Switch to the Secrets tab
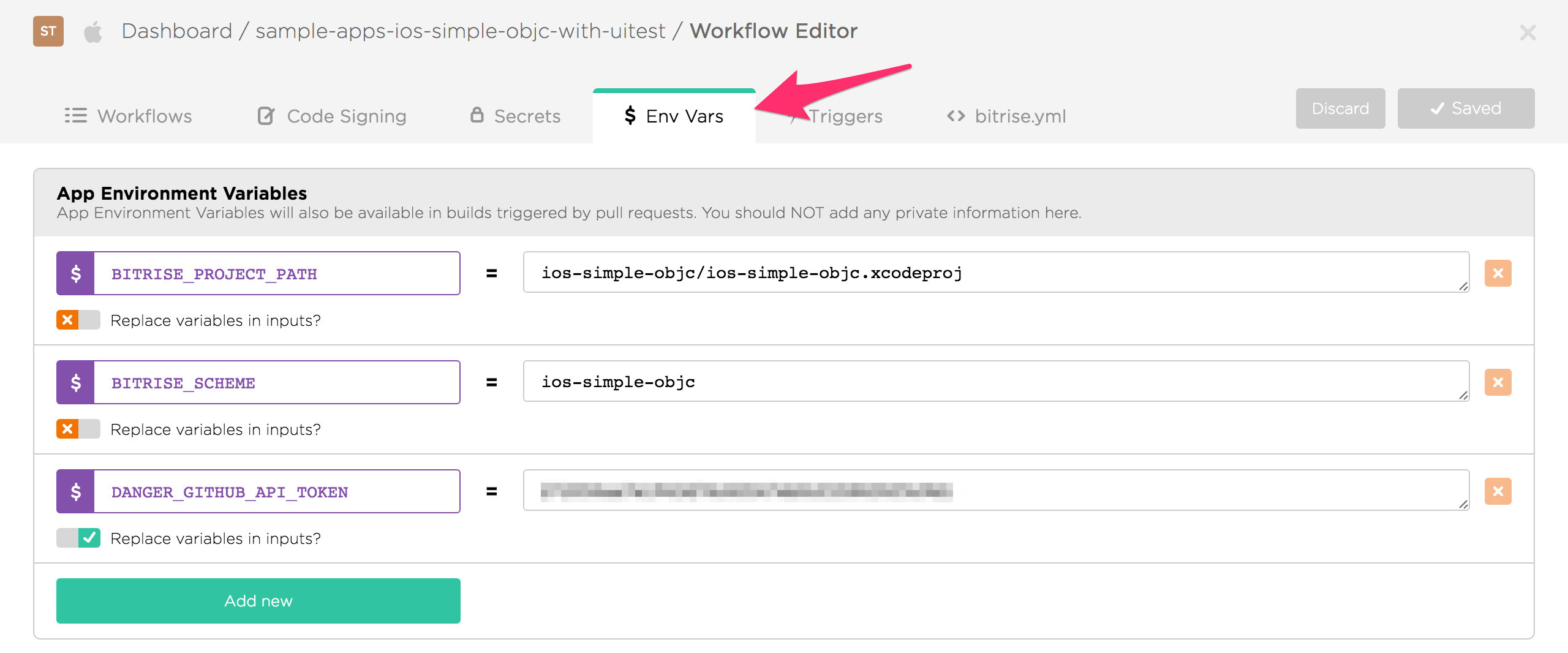The width and height of the screenshot is (1568, 653). click(515, 116)
